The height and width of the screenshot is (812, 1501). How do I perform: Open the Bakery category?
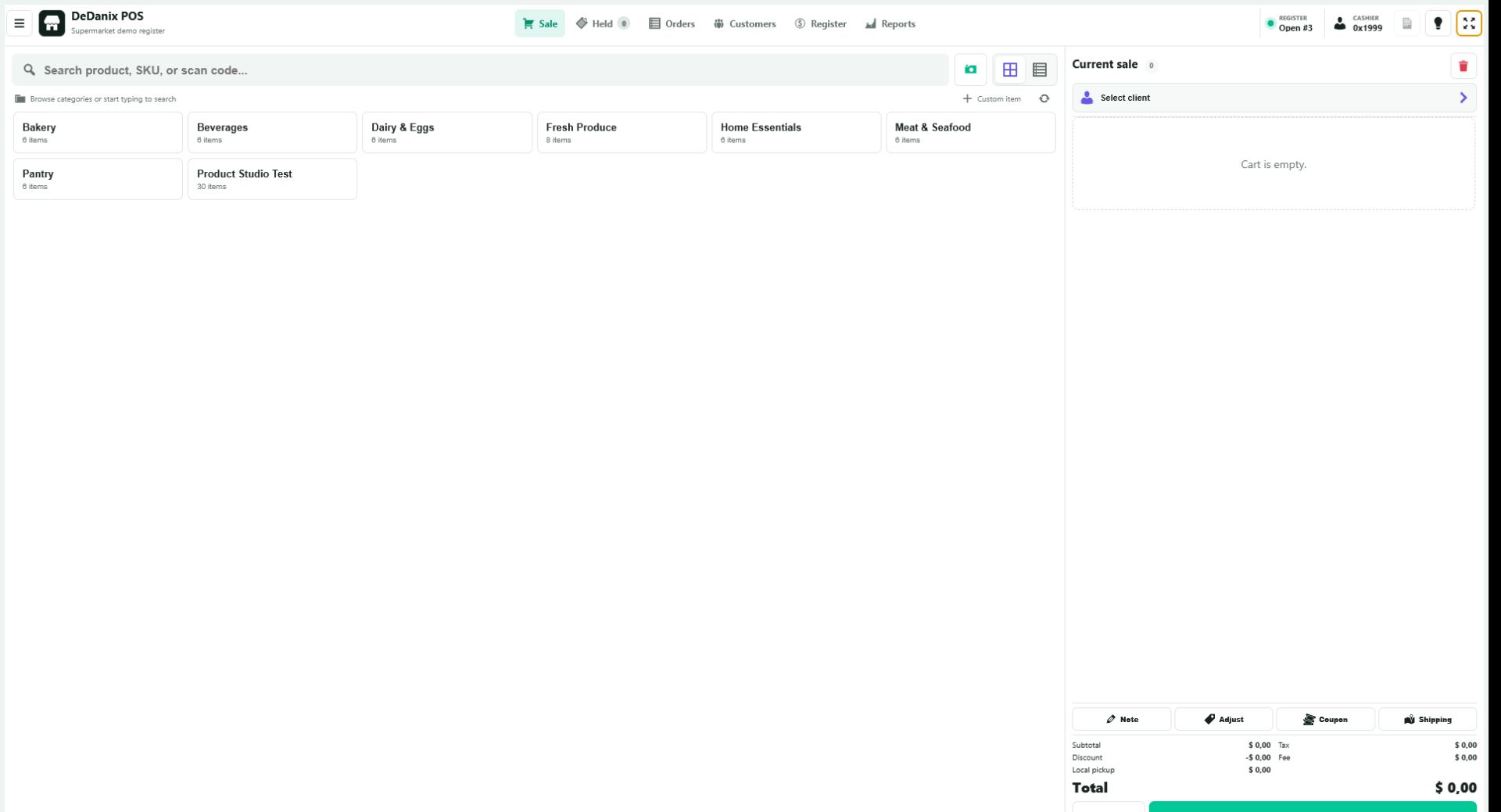click(x=98, y=132)
